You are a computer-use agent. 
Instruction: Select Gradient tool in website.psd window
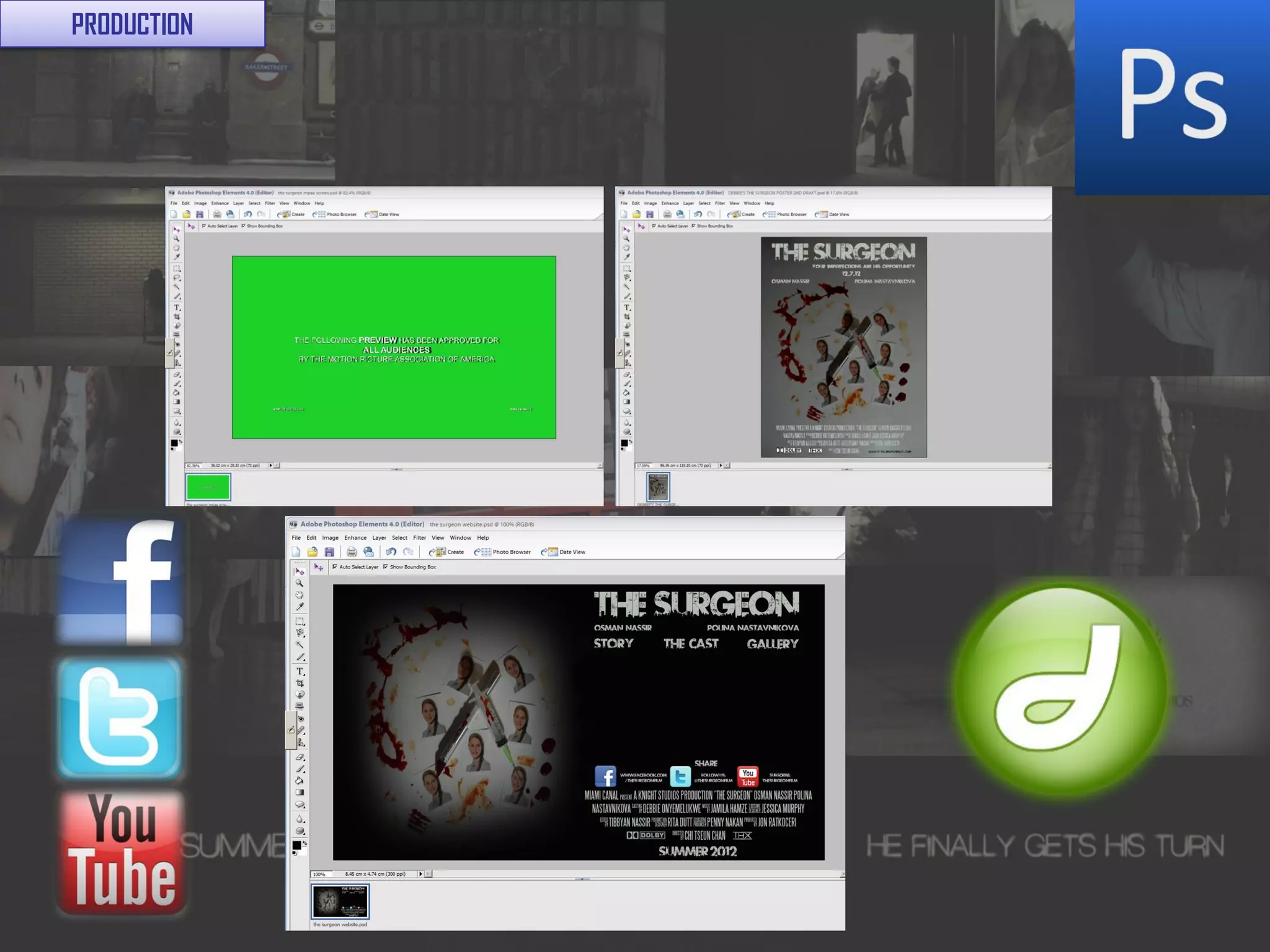click(300, 793)
